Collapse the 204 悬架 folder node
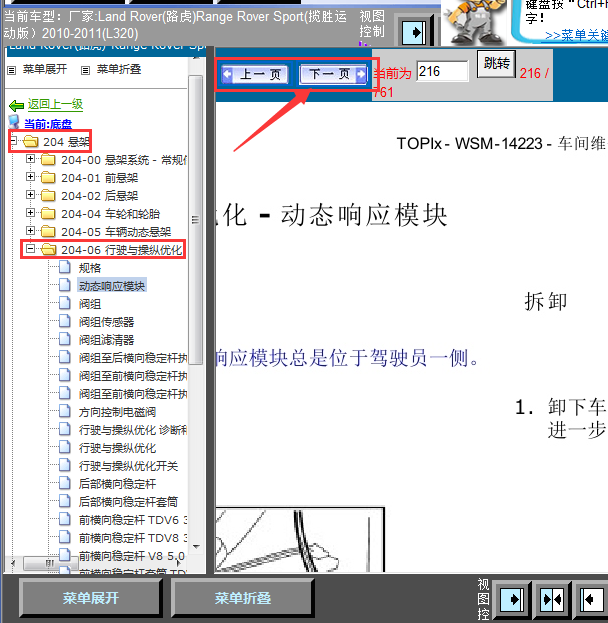The height and width of the screenshot is (623, 608). click(x=14, y=140)
